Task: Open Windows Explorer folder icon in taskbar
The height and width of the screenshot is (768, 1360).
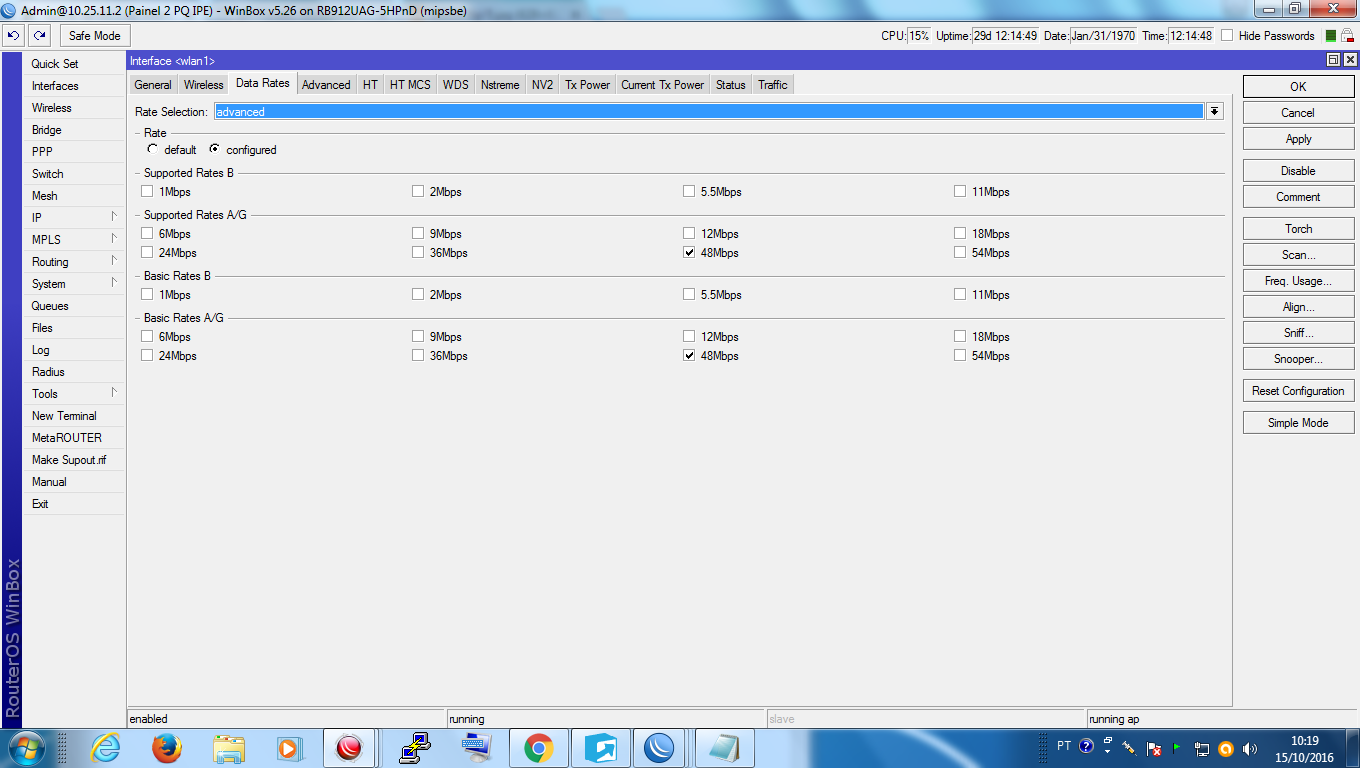Action: [x=229, y=748]
